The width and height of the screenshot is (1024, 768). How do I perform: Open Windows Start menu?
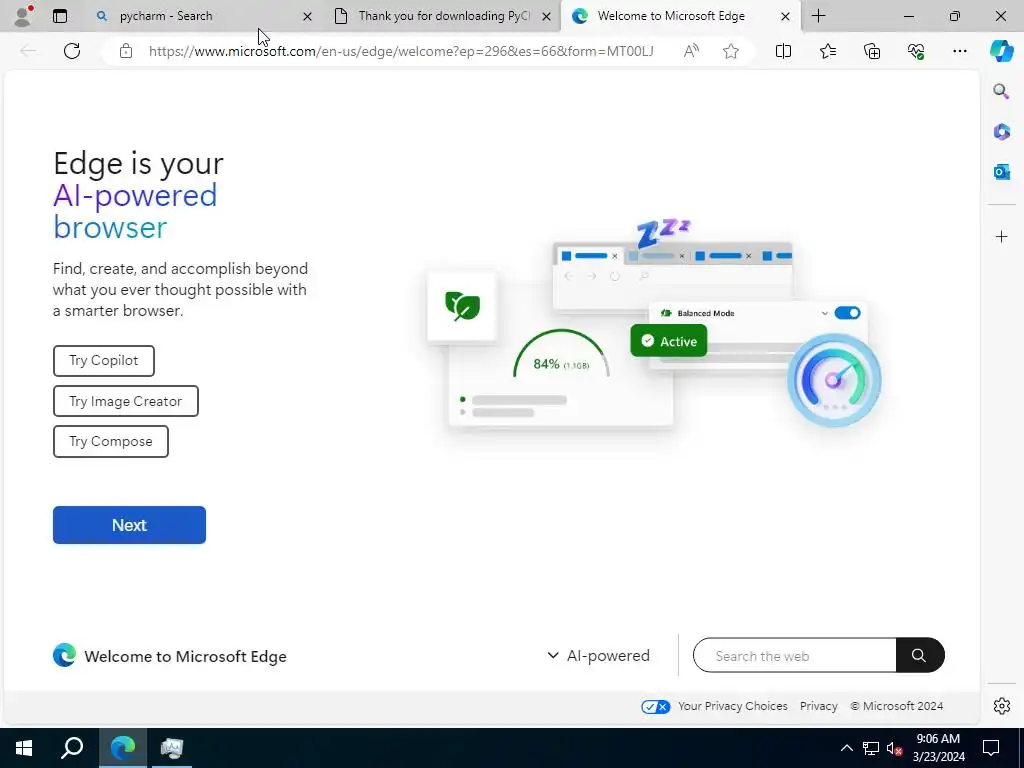[x=24, y=748]
